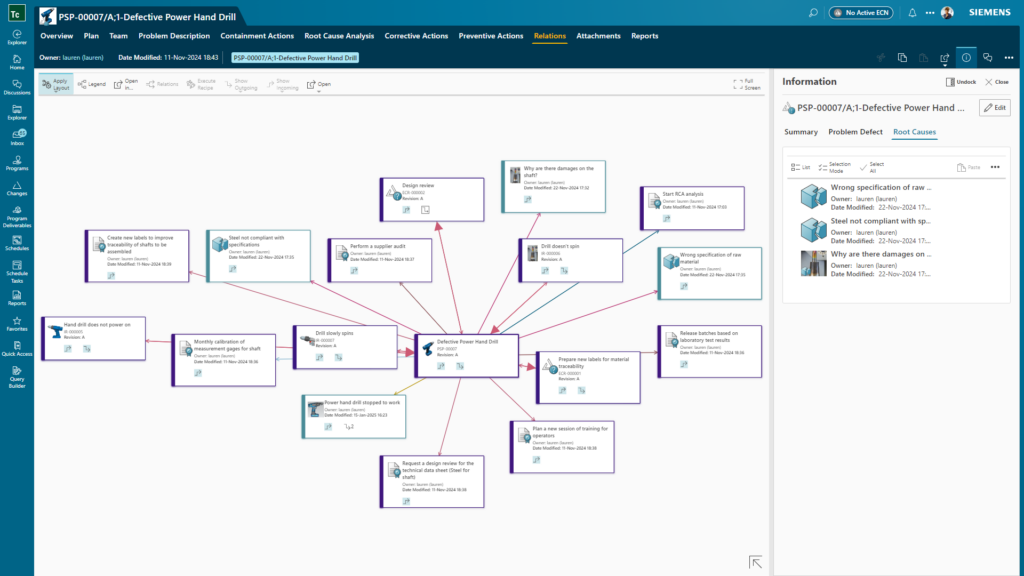Select the Problem Defect tab
This screenshot has height=576, width=1024.
(855, 132)
